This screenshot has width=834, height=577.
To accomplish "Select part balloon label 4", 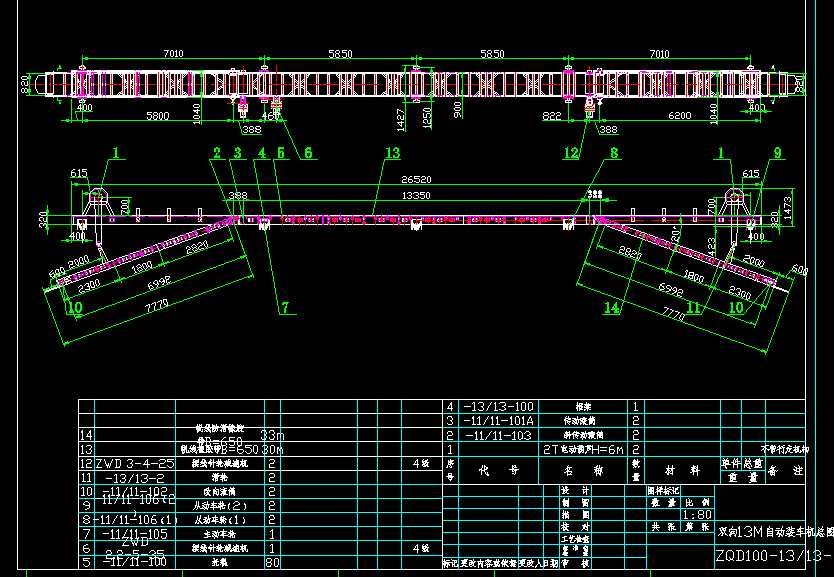I will [262, 153].
